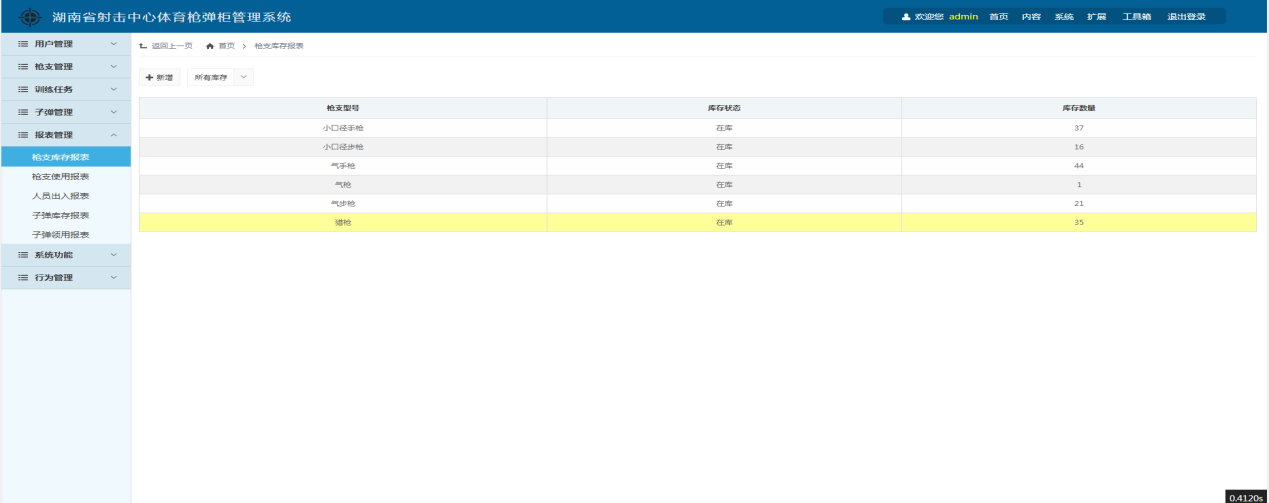This screenshot has width=1269, height=503.
Task: Click the plus icon on 新增 button
Action: (x=149, y=77)
